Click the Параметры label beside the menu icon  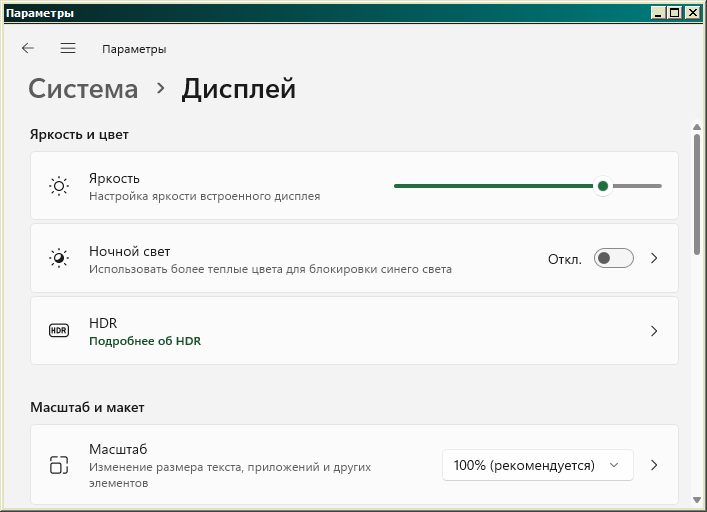pyautogui.click(x=134, y=49)
